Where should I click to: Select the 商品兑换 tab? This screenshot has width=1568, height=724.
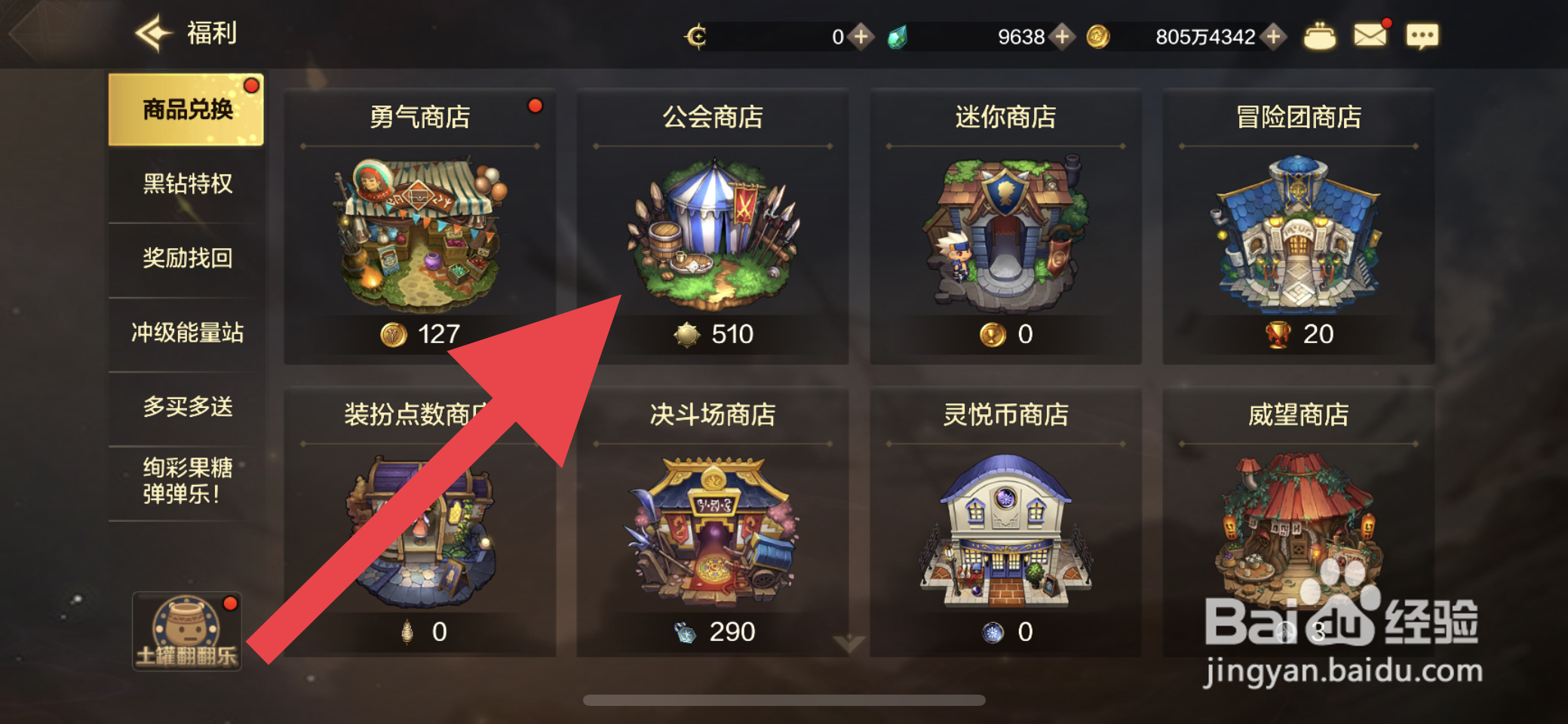tap(186, 109)
